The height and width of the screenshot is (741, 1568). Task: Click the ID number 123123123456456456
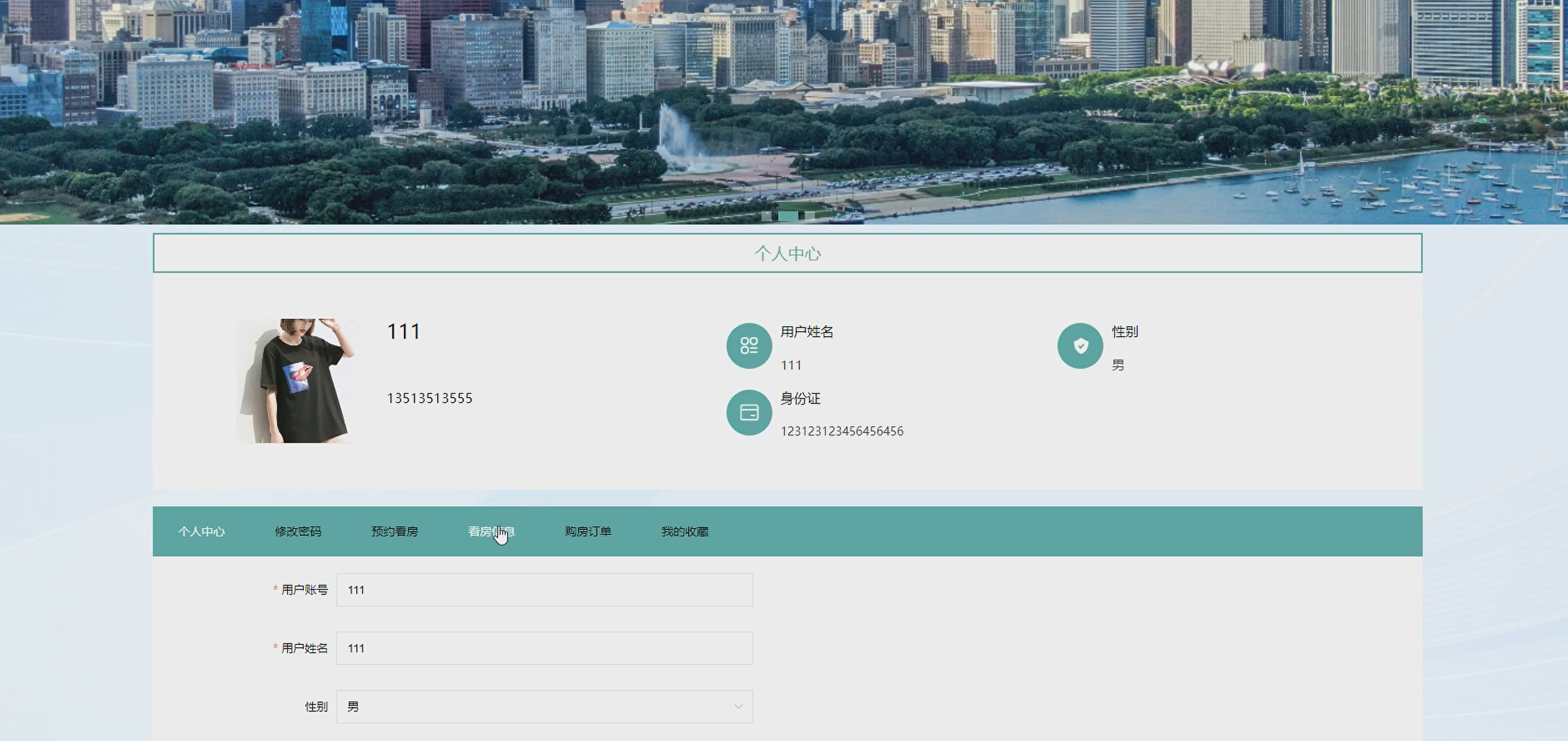[x=842, y=431]
